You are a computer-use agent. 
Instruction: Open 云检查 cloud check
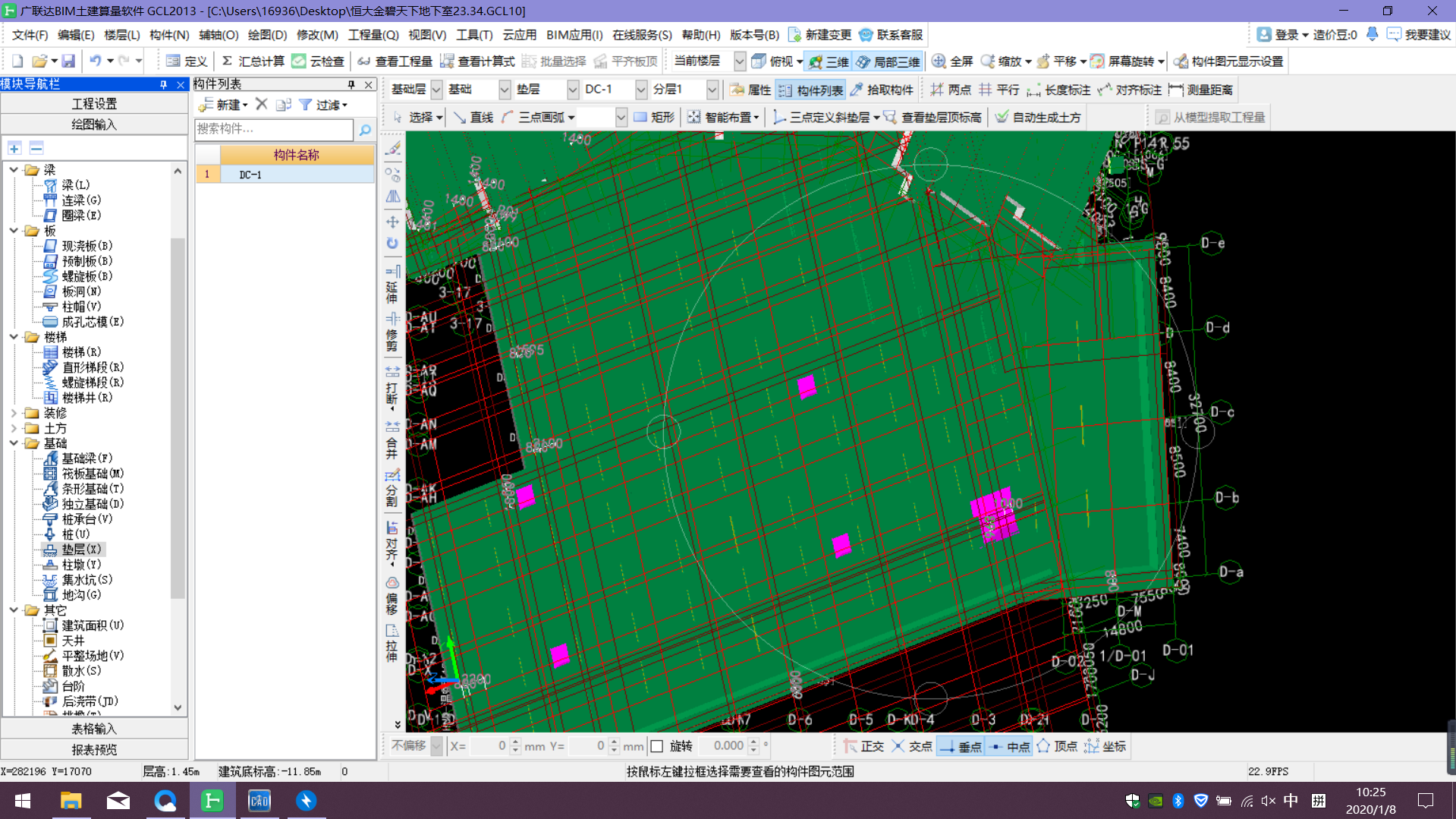pyautogui.click(x=318, y=61)
